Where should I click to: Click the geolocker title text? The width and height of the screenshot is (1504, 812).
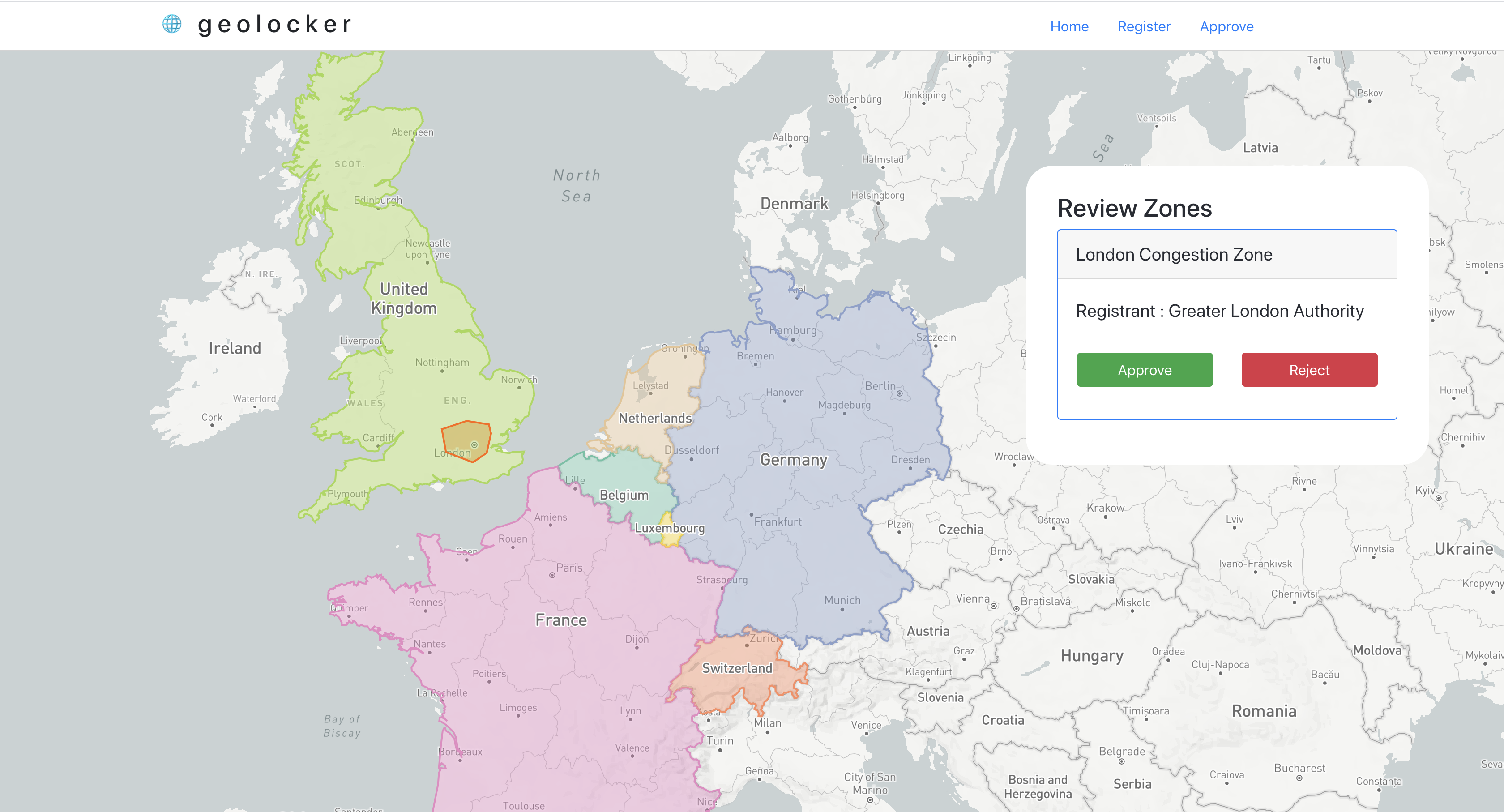[274, 25]
